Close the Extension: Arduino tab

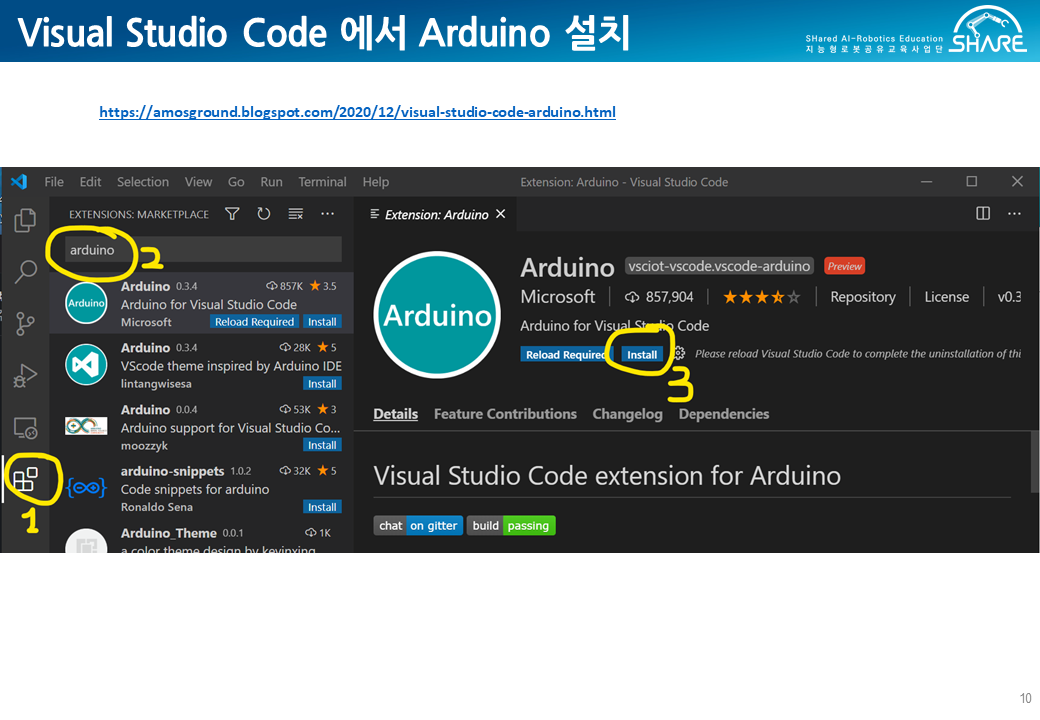click(501, 213)
